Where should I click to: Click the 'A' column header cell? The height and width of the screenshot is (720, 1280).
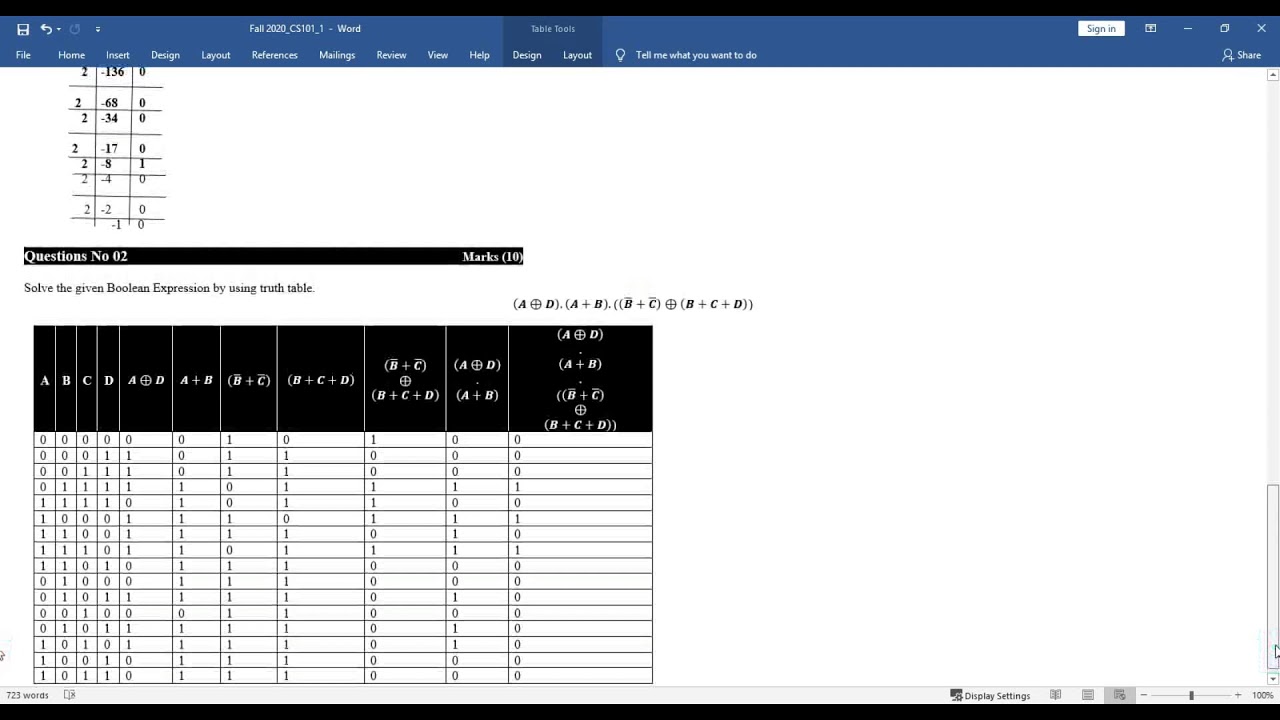click(x=44, y=380)
